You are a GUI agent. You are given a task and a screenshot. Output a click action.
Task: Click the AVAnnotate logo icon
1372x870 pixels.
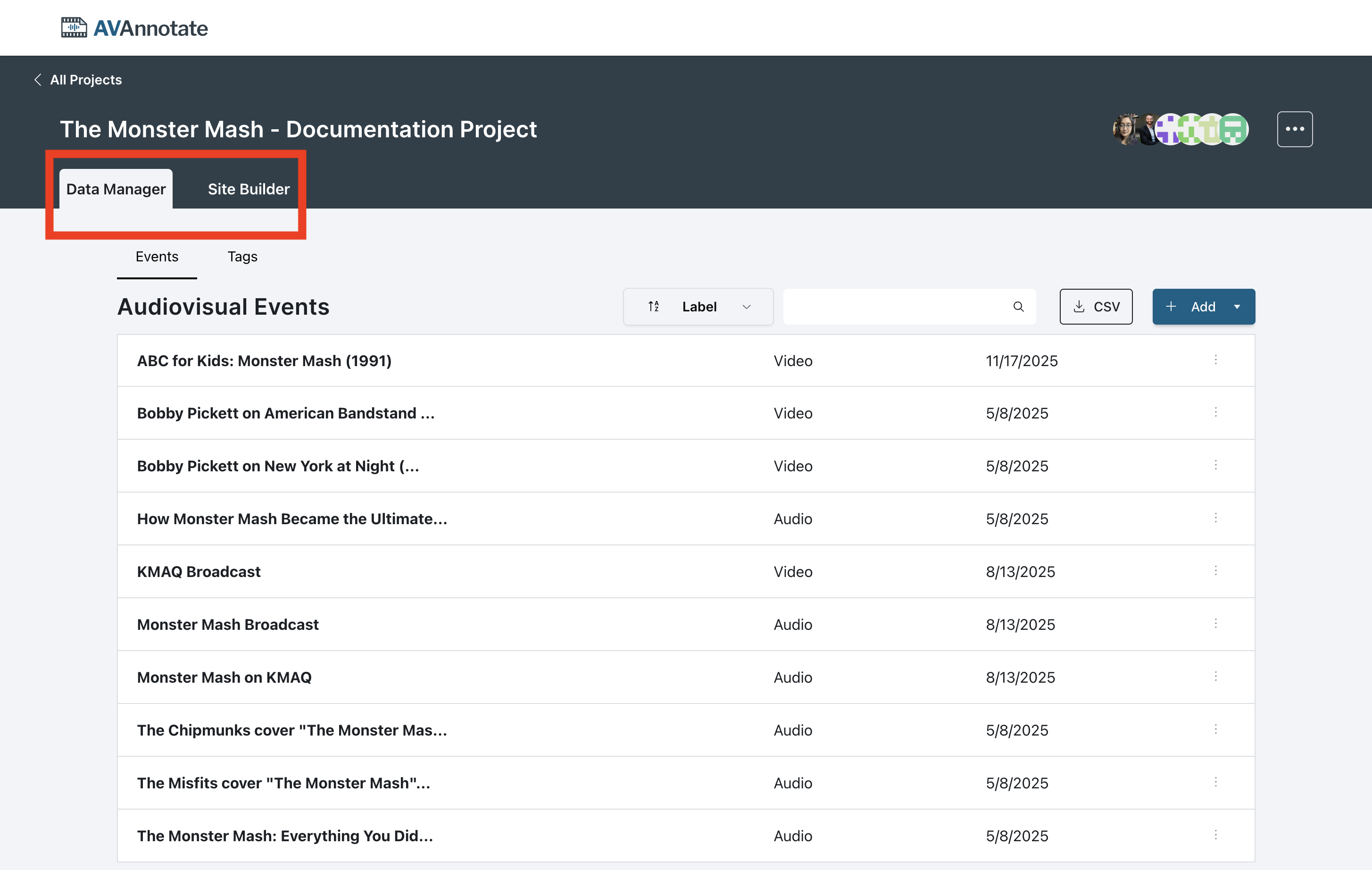[x=74, y=27]
